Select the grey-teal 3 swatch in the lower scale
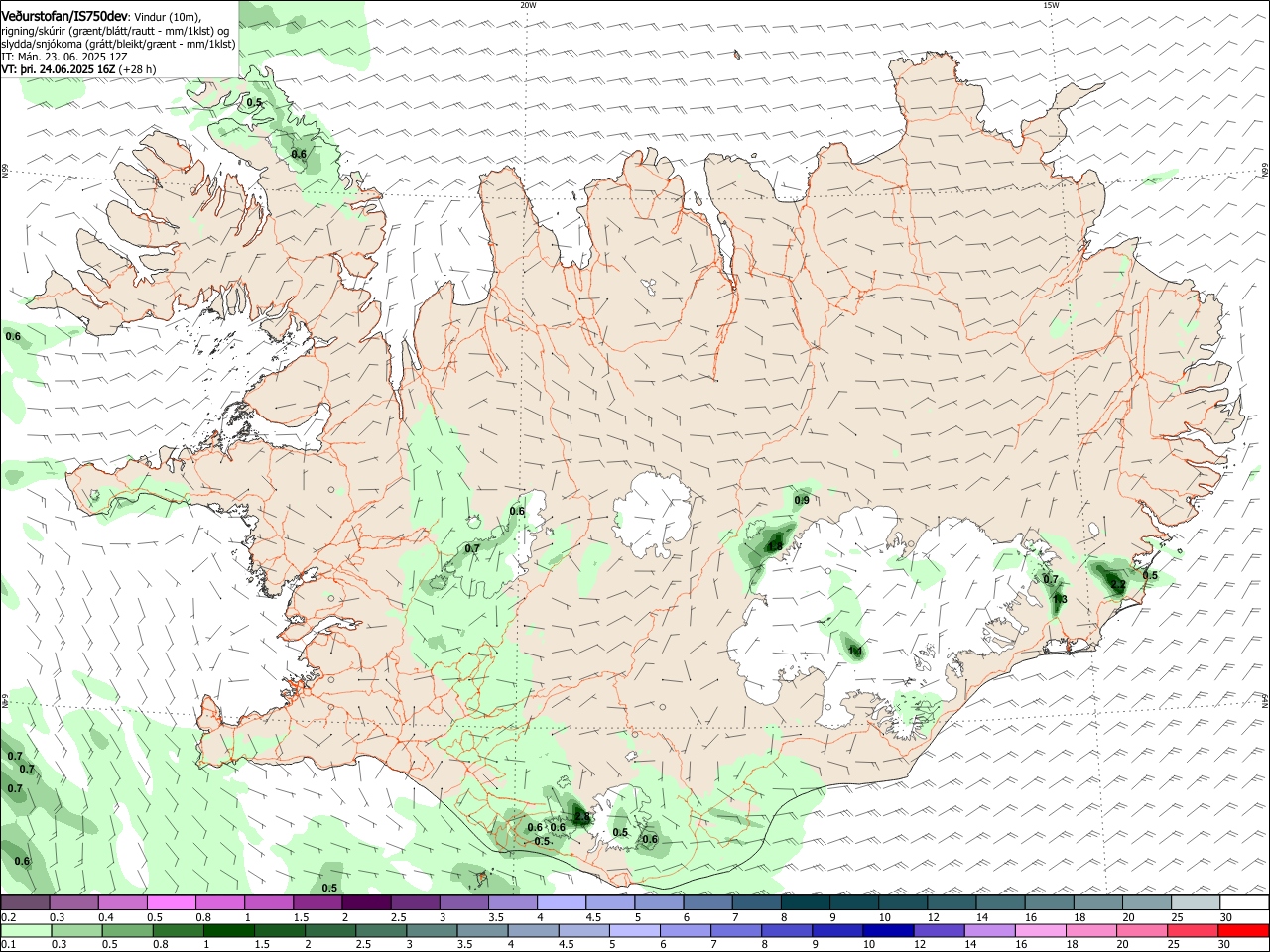 (433, 930)
